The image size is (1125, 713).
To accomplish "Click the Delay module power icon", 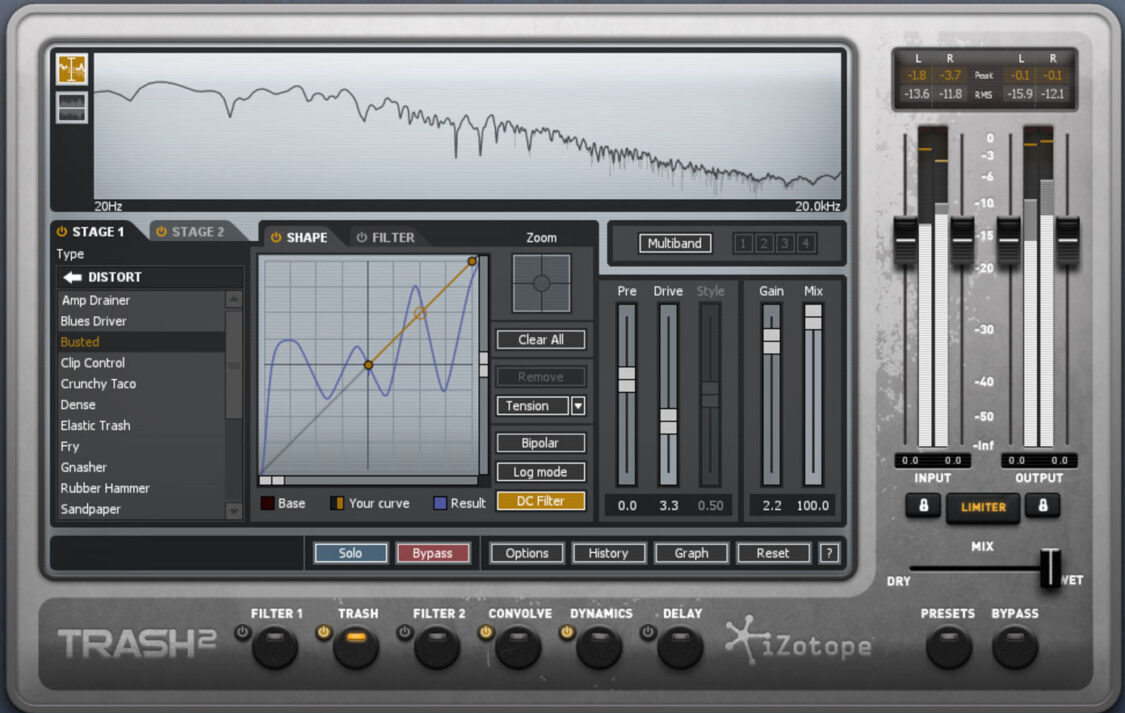I will click(x=648, y=631).
